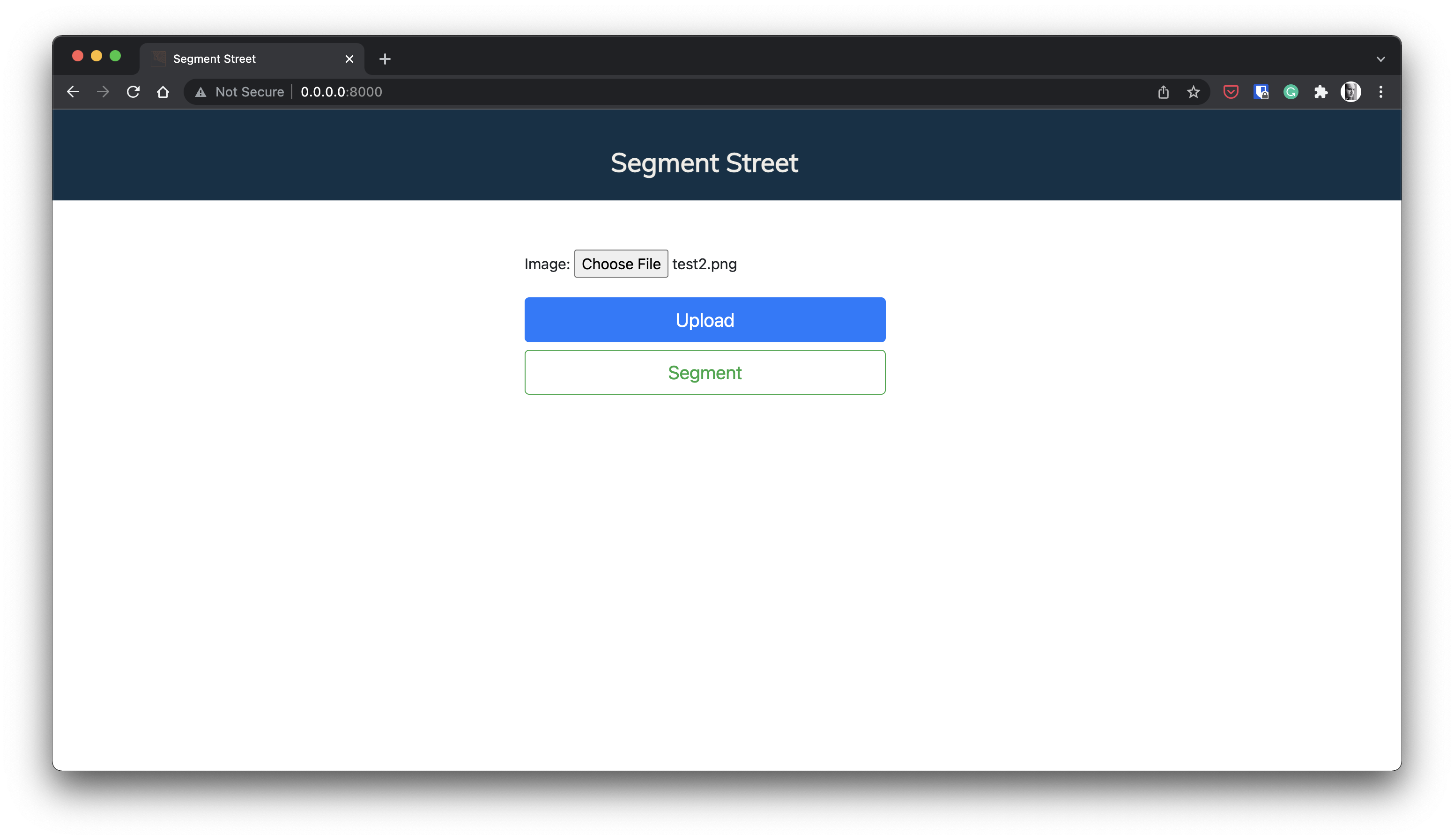1454x840 pixels.
Task: Click the test2.png file name
Action: pyautogui.click(x=705, y=264)
